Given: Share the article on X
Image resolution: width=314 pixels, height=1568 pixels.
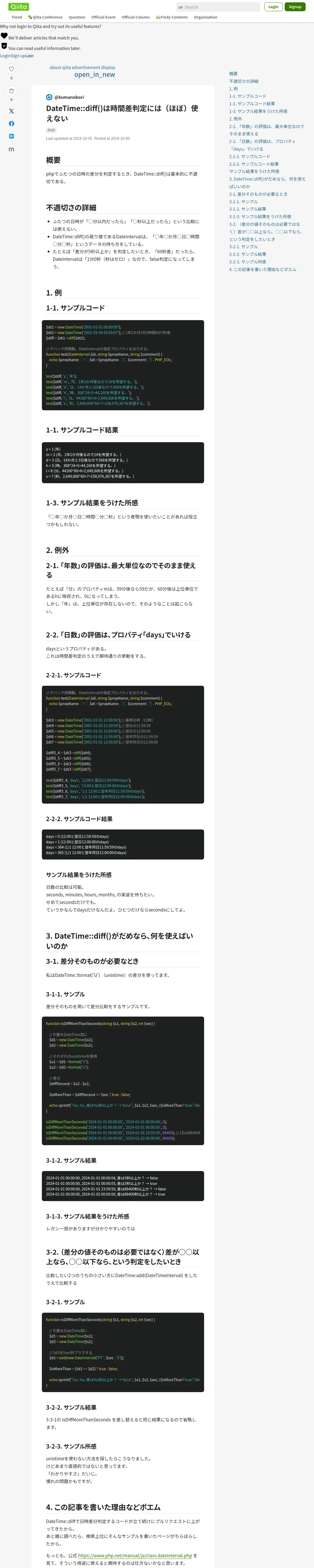Looking at the screenshot, I should coord(11,111).
